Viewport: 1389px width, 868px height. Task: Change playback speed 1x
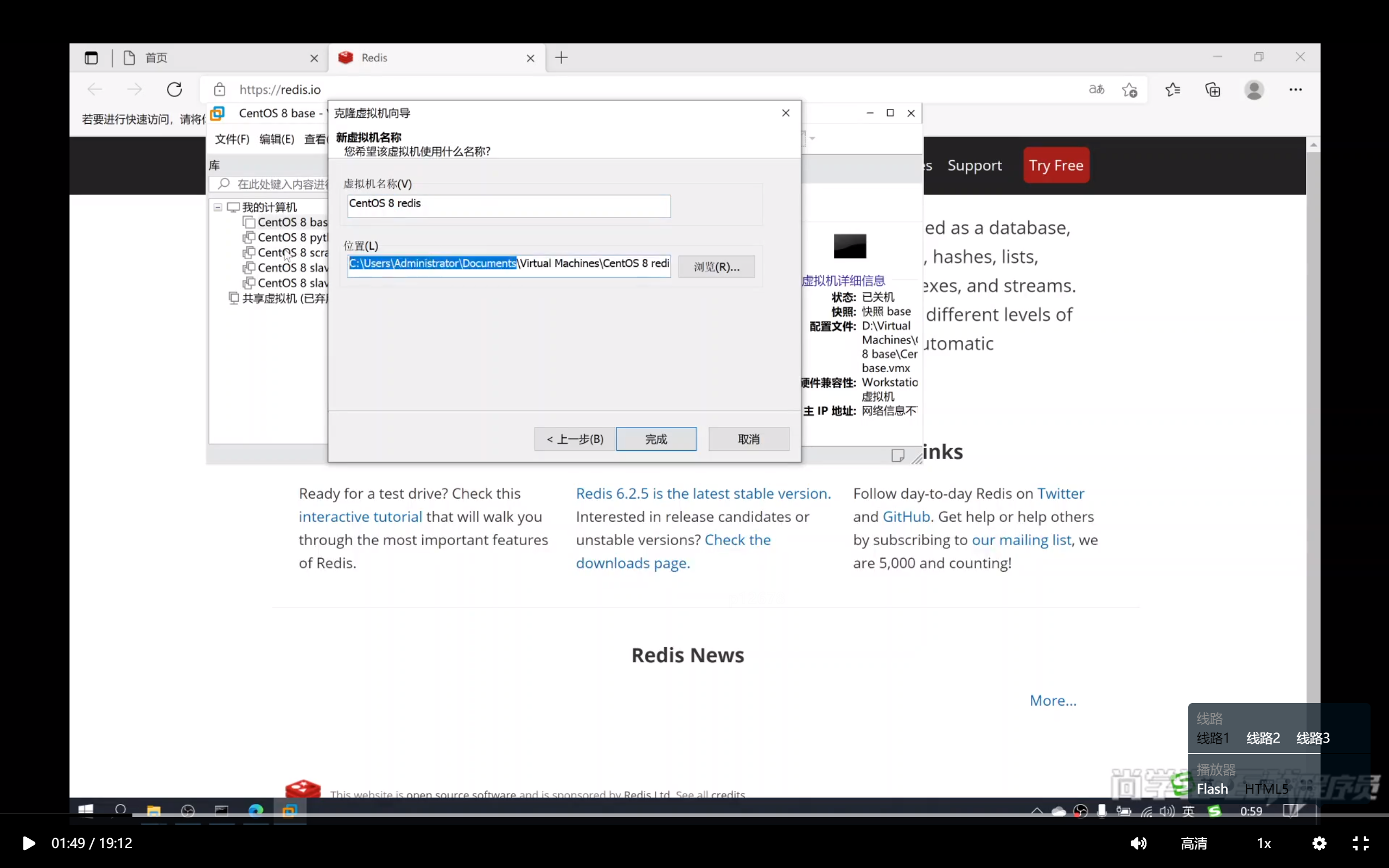(x=1264, y=843)
